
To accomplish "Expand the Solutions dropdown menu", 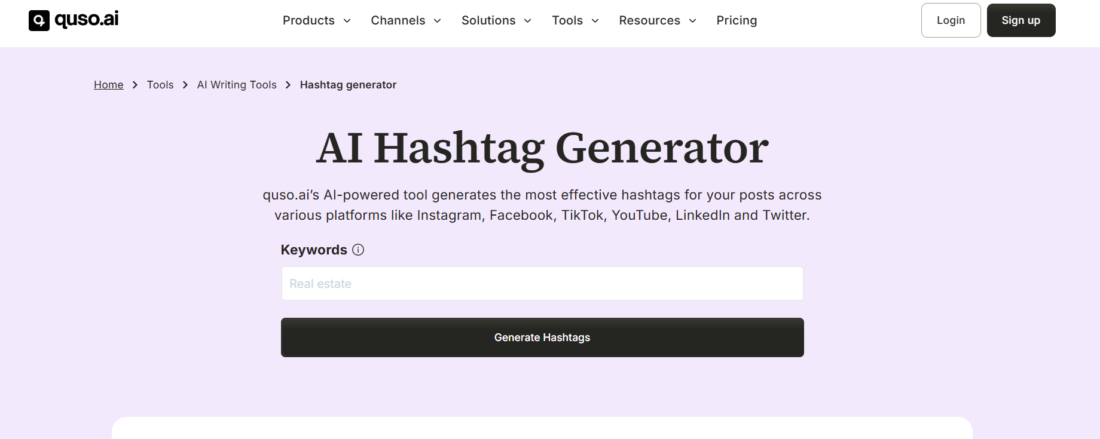I will click(x=495, y=20).
